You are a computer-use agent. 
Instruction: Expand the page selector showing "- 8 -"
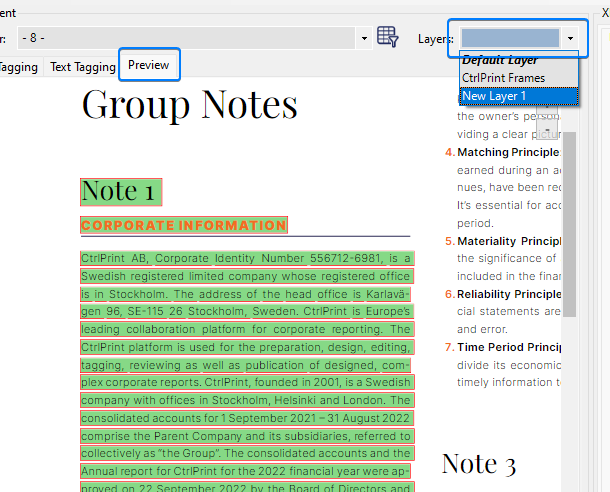tap(363, 38)
